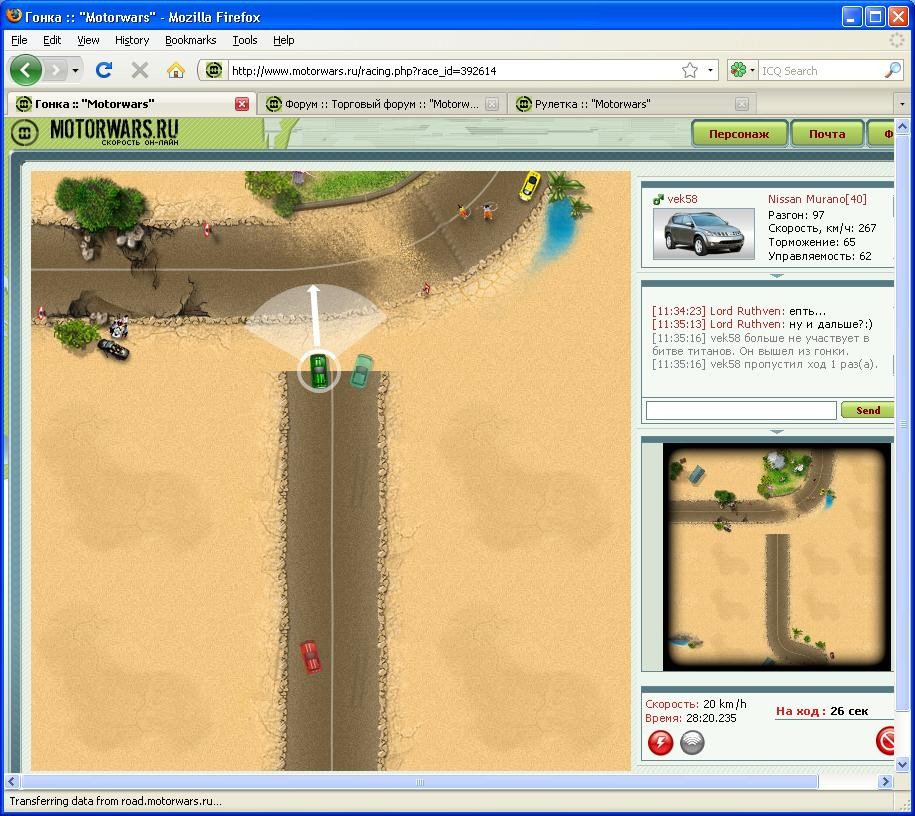915x816 pixels.
Task: Open the list all tabs dropdown
Action: (x=902, y=104)
